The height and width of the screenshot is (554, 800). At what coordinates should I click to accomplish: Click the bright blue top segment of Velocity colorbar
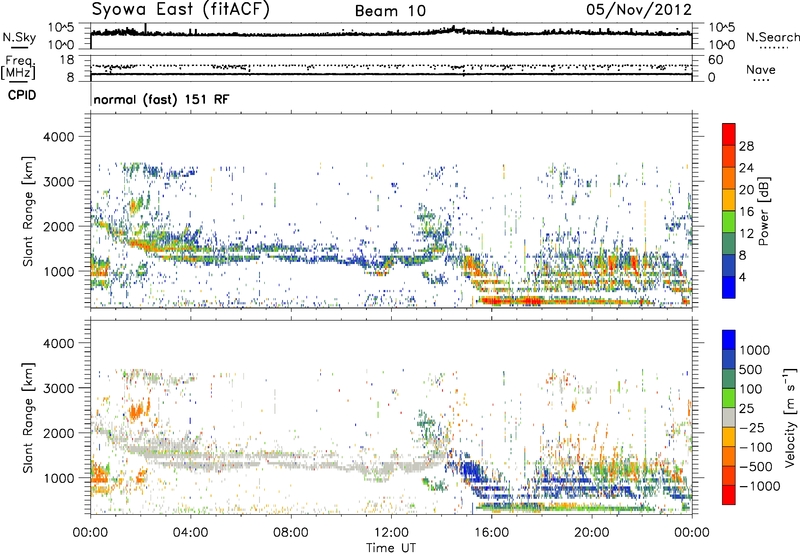(729, 340)
